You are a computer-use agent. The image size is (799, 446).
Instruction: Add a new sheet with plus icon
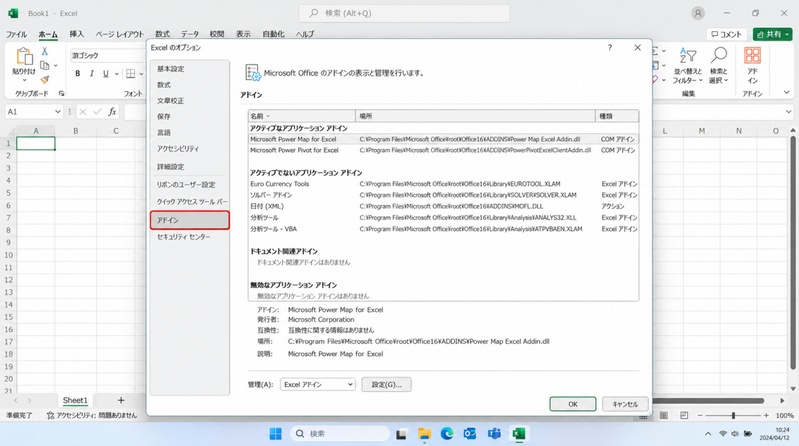(x=121, y=401)
